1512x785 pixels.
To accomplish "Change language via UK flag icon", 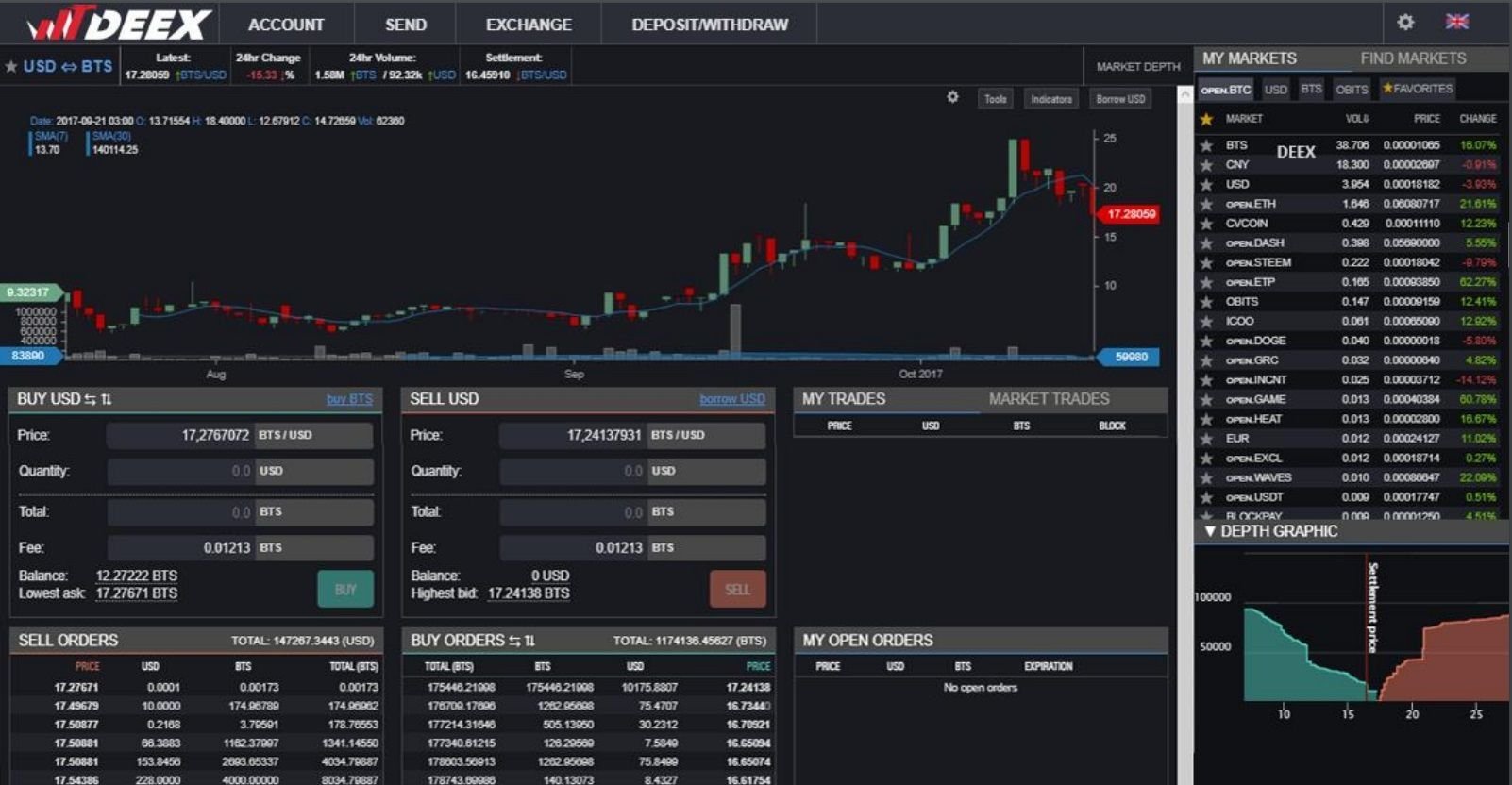I will click(1456, 21).
